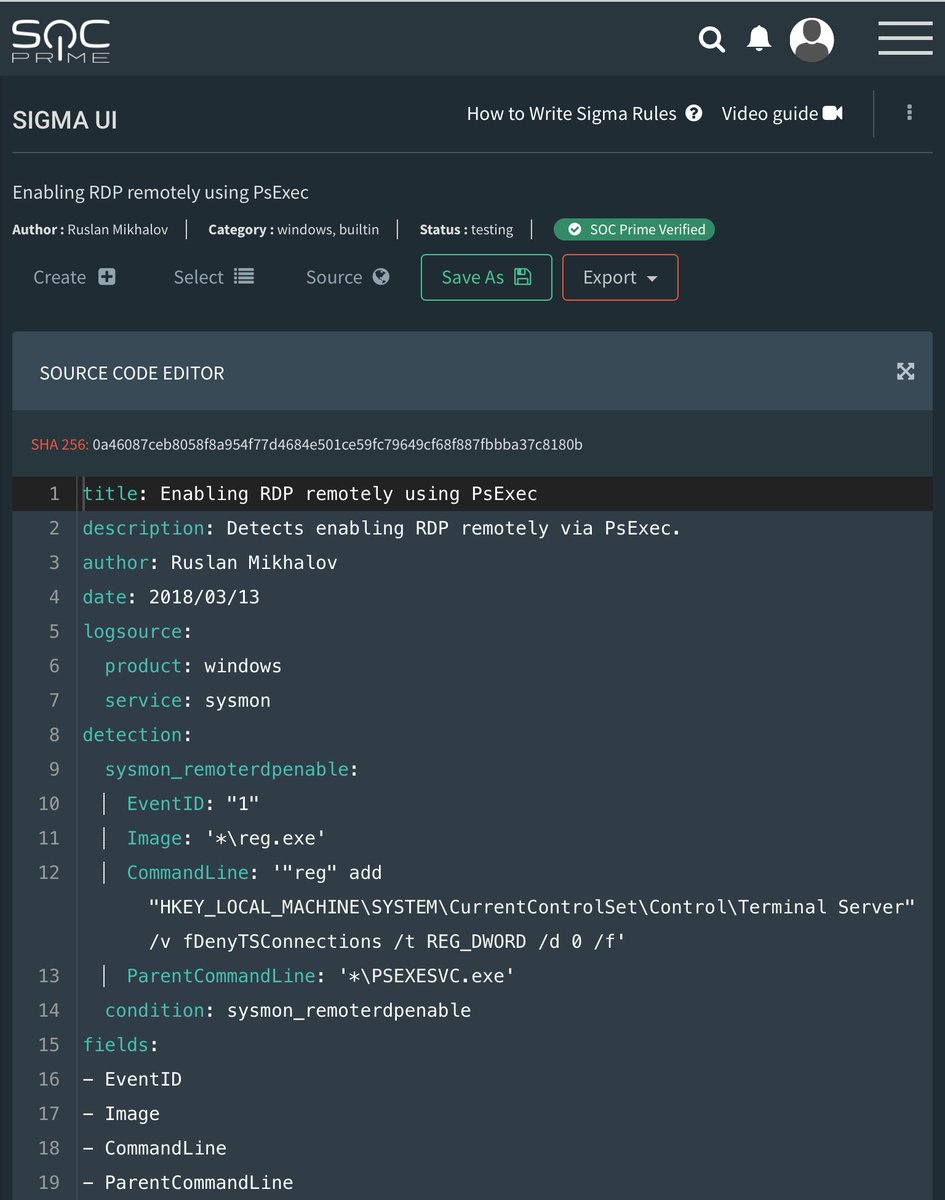Click the logsource: line
This screenshot has height=1200, width=945.
[x=137, y=632]
